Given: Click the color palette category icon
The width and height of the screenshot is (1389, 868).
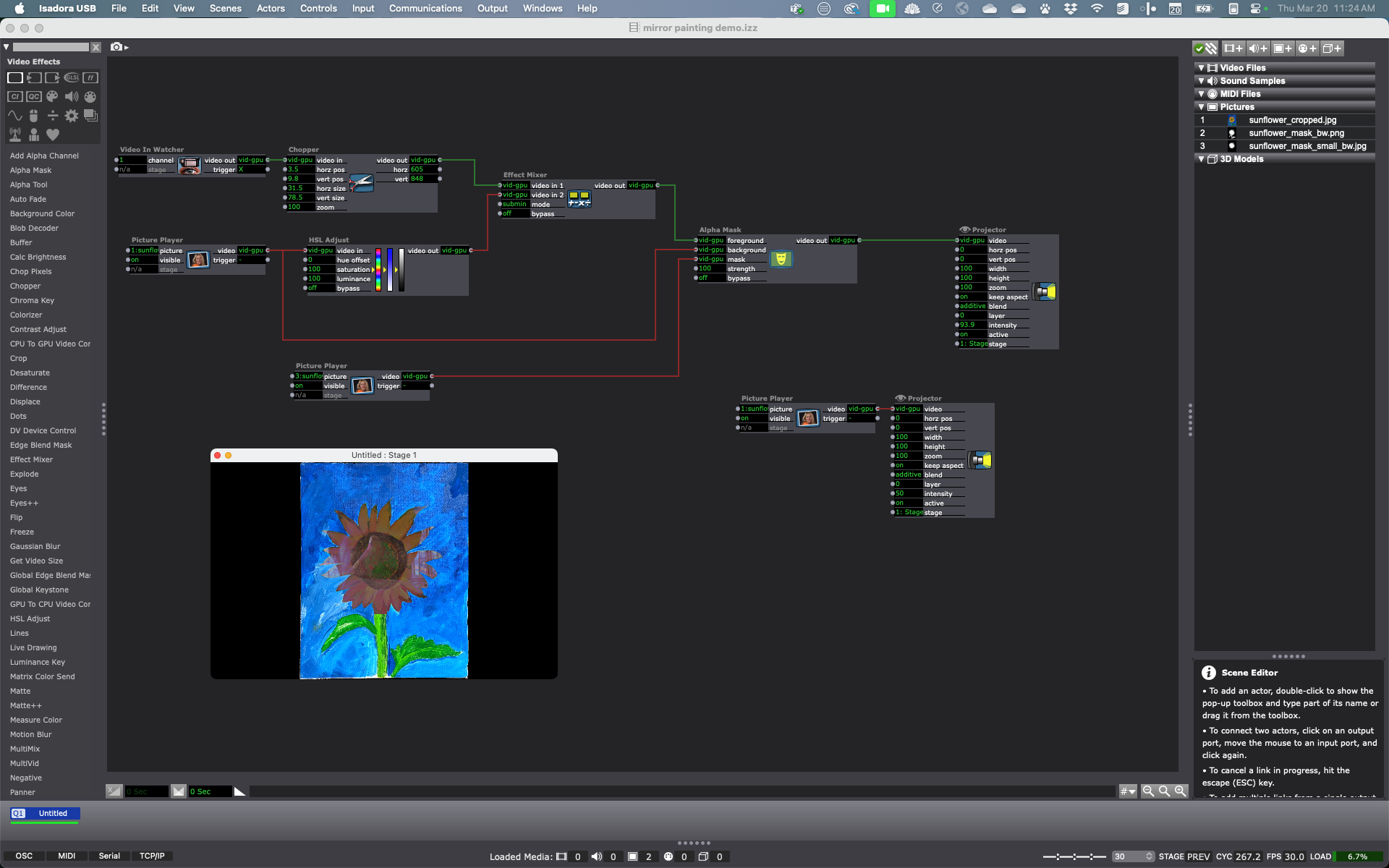Looking at the screenshot, I should [x=53, y=96].
